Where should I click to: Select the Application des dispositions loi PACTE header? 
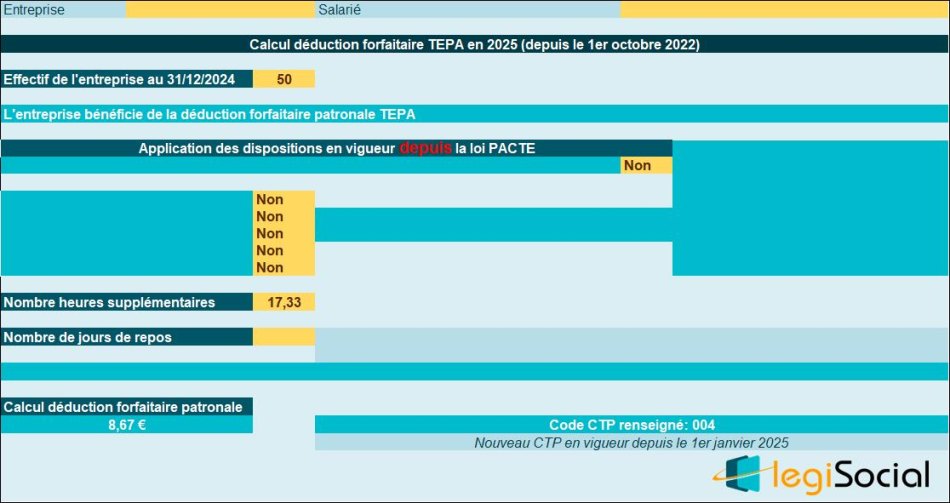(x=336, y=148)
